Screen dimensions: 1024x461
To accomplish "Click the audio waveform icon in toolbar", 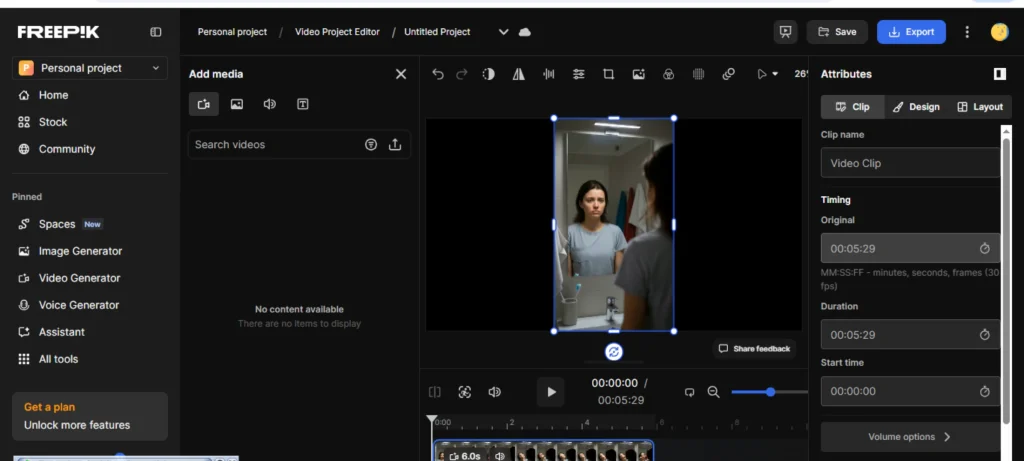I will click(x=548, y=74).
